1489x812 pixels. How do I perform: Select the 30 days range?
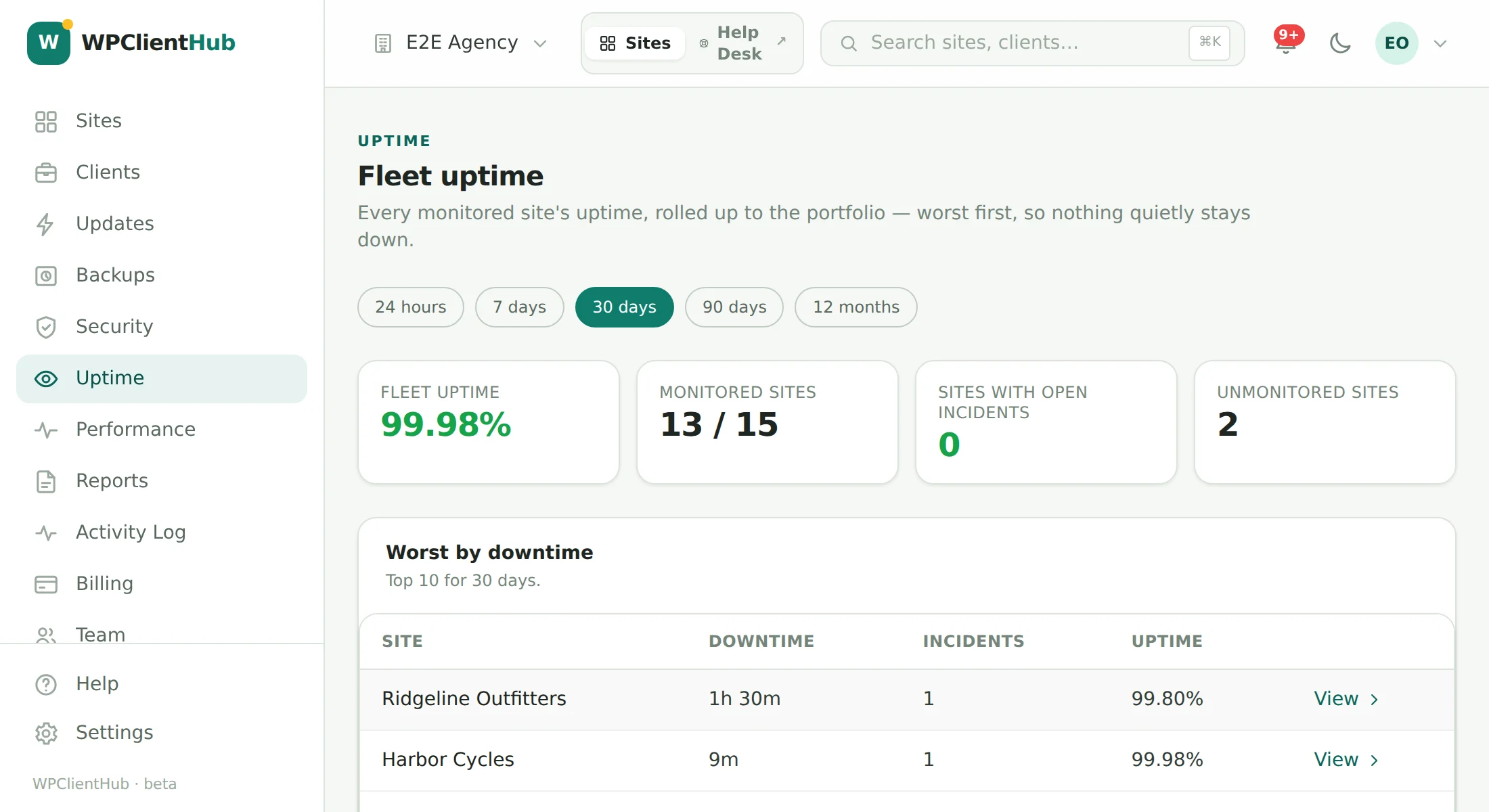[625, 307]
